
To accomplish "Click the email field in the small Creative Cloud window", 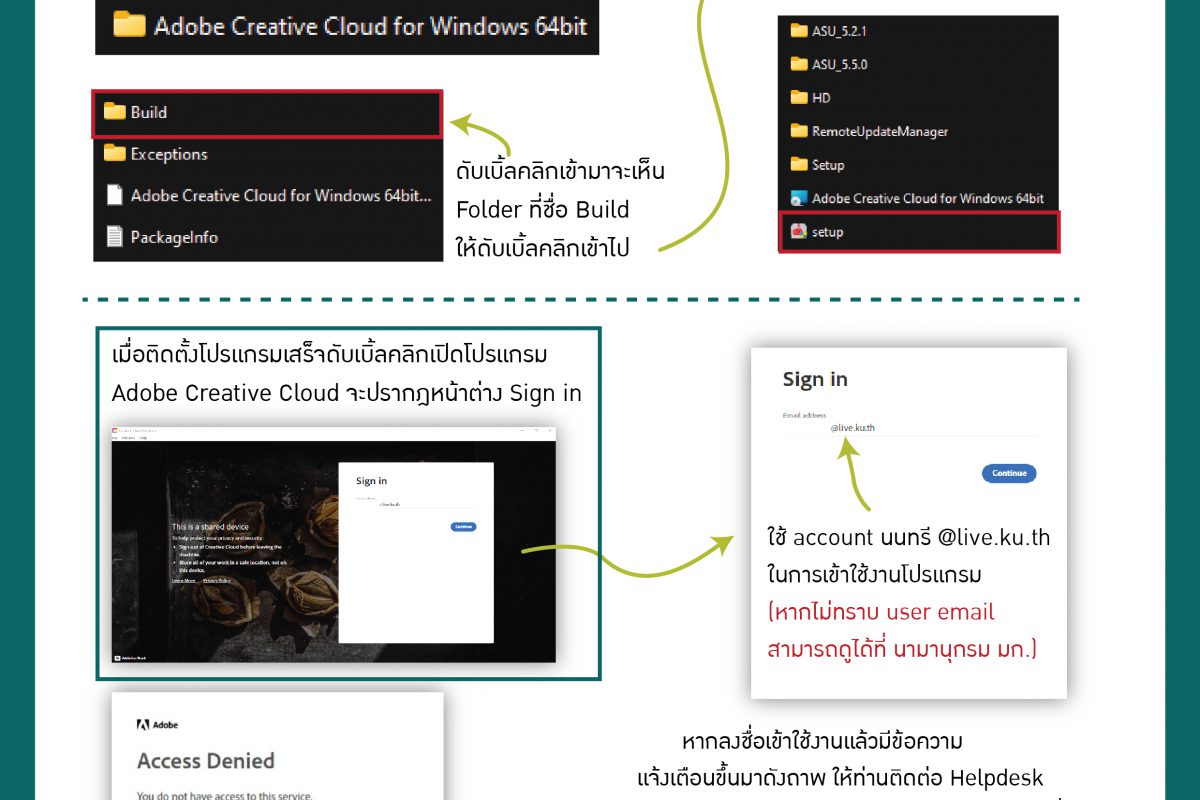I will (x=416, y=504).
